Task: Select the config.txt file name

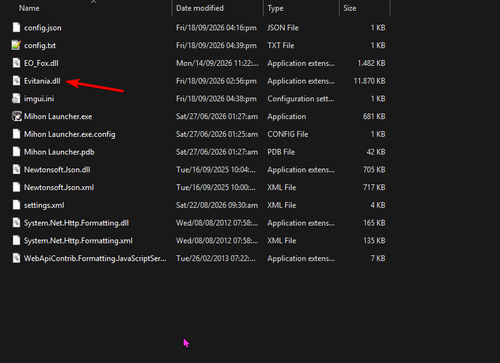Action: [x=40, y=45]
